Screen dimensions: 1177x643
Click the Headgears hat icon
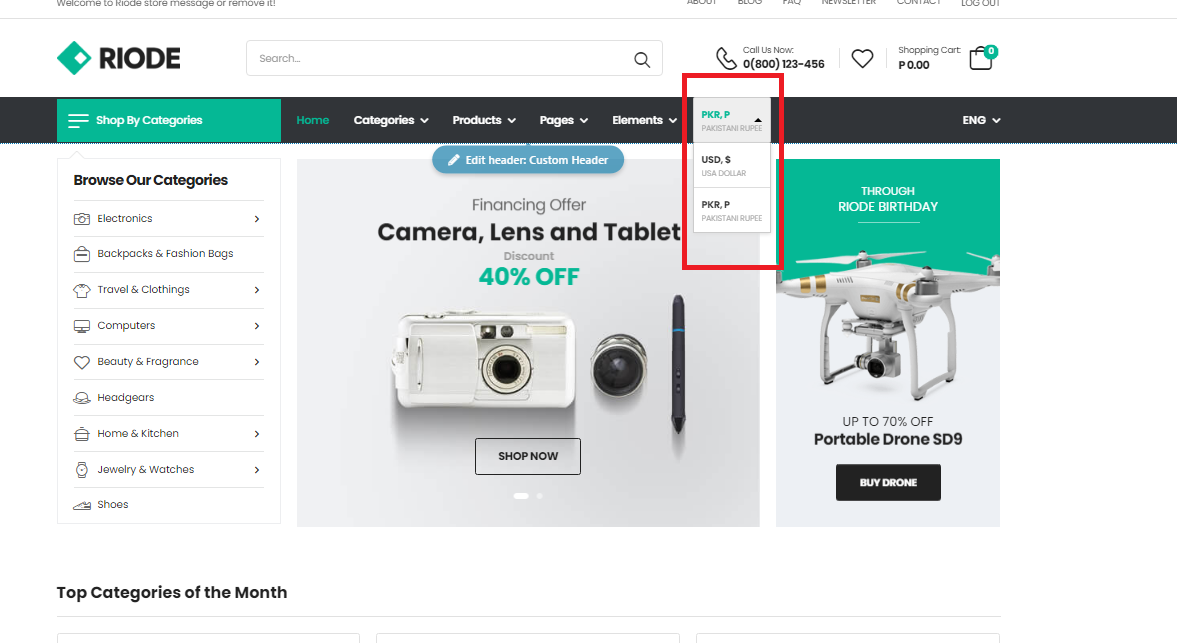pos(82,398)
